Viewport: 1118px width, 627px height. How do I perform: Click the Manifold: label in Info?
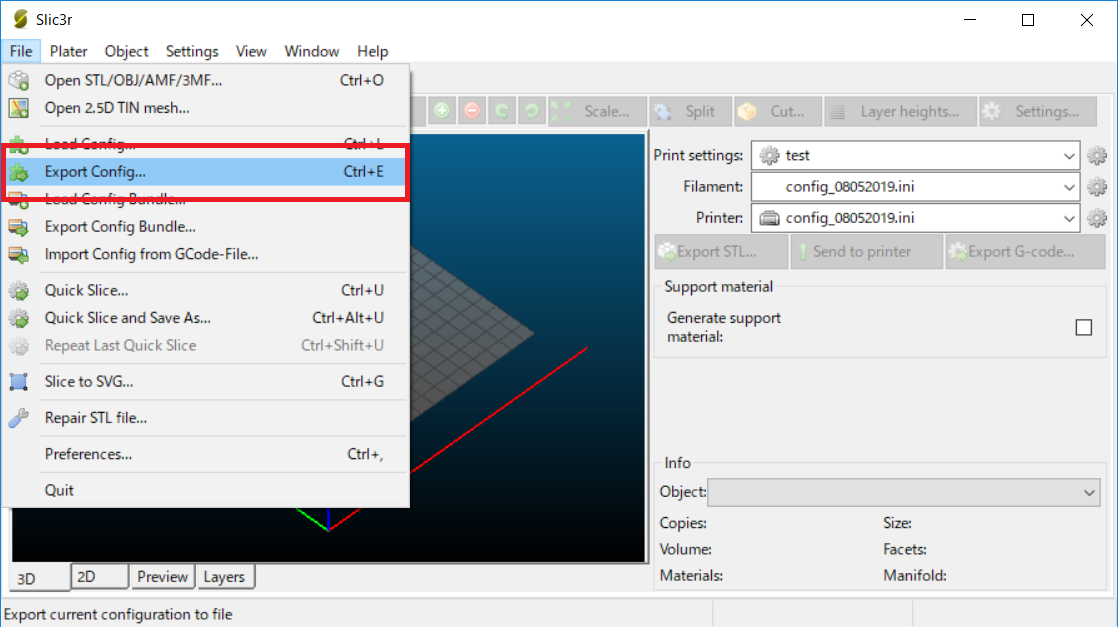click(915, 576)
